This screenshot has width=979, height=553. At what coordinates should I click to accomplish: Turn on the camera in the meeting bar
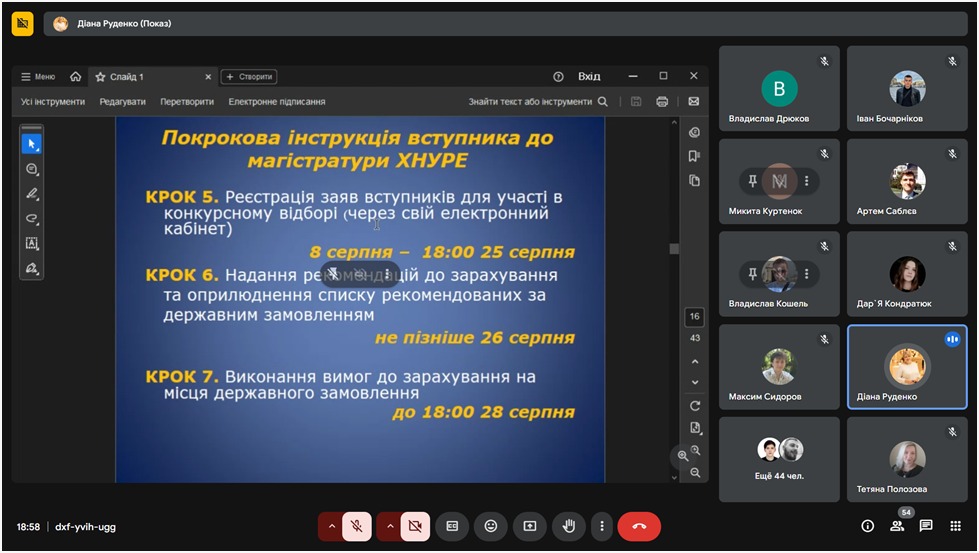415,526
